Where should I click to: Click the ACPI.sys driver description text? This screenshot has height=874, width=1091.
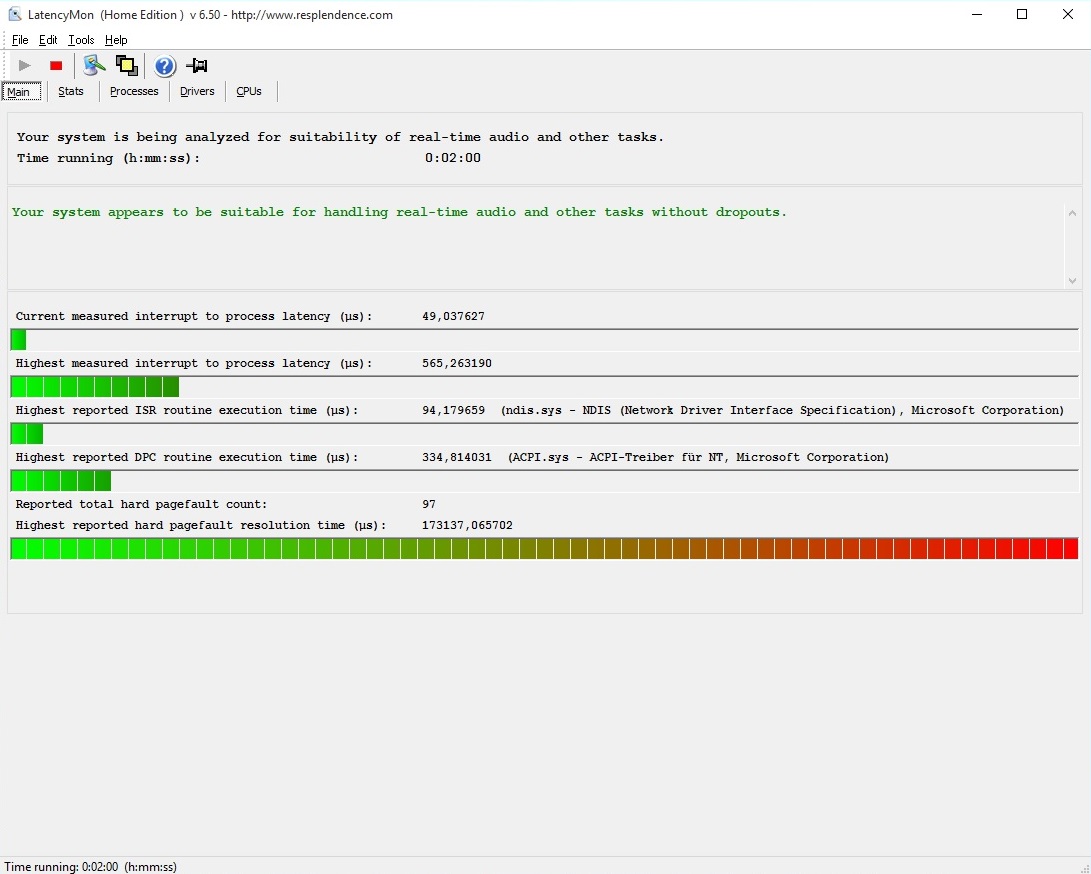(698, 457)
